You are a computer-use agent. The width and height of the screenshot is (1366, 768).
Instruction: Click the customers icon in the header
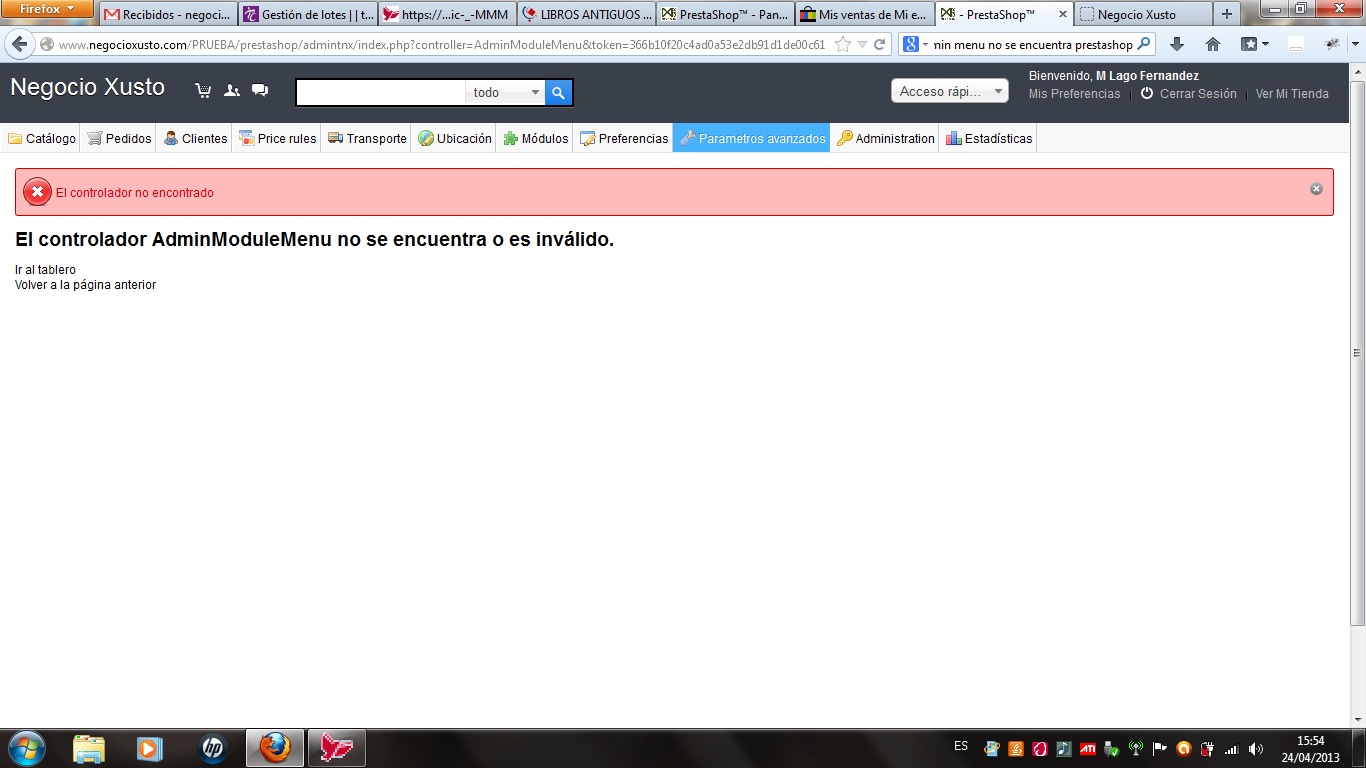click(232, 91)
